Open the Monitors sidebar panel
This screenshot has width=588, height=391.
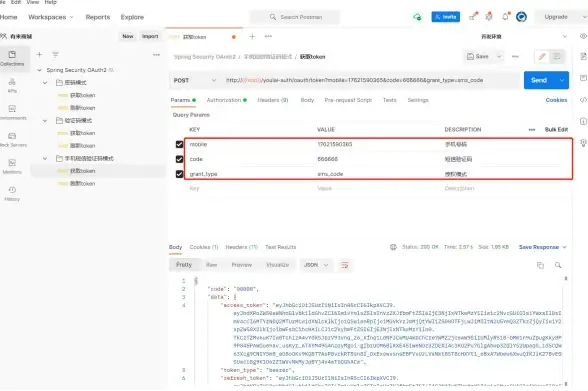[12, 166]
